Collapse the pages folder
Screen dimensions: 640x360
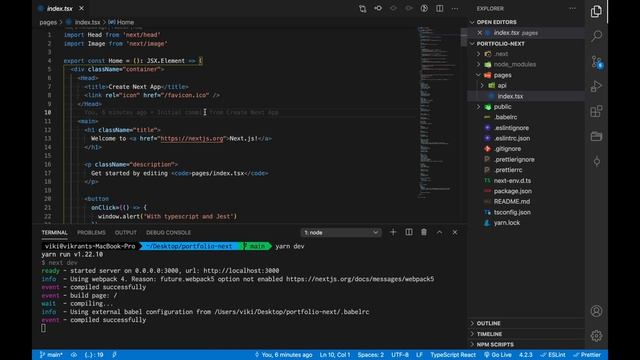click(479, 75)
